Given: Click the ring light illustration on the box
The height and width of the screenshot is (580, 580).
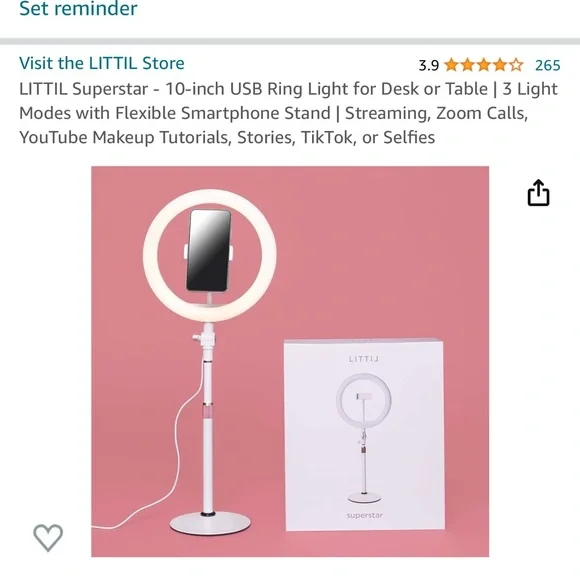Looking at the screenshot, I should (364, 438).
